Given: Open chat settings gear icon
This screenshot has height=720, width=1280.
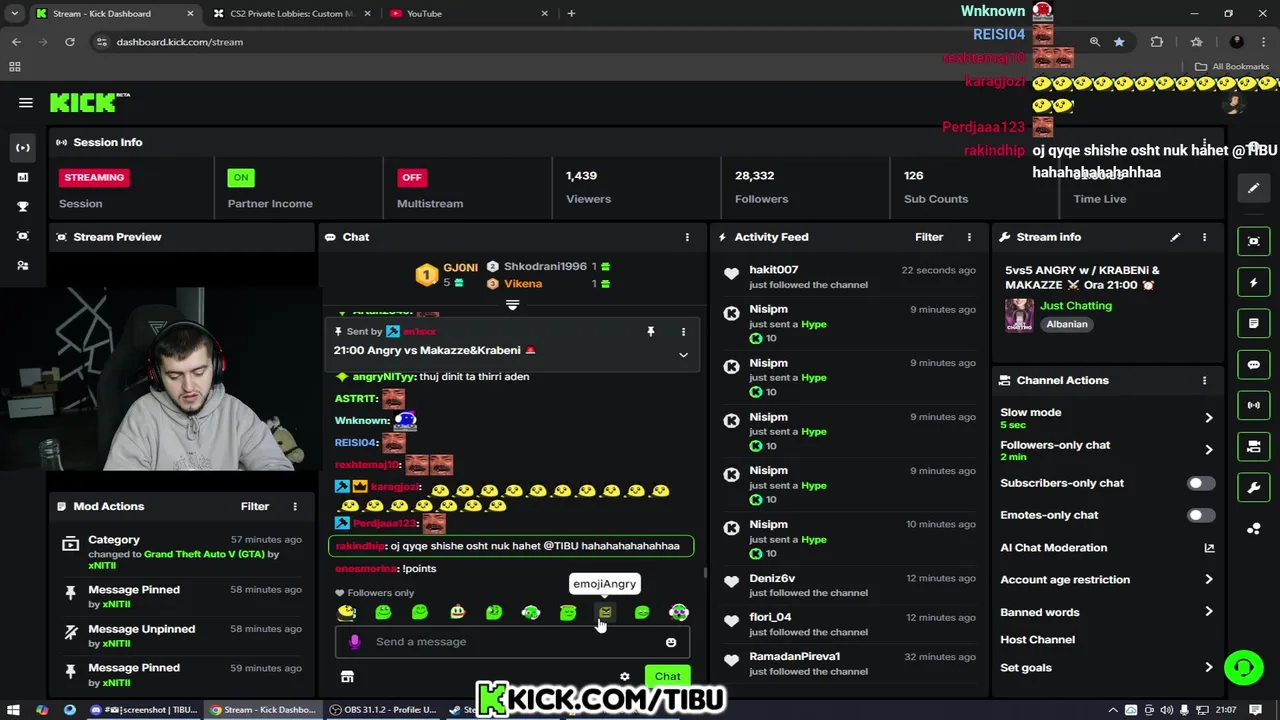Looking at the screenshot, I should pyautogui.click(x=625, y=677).
